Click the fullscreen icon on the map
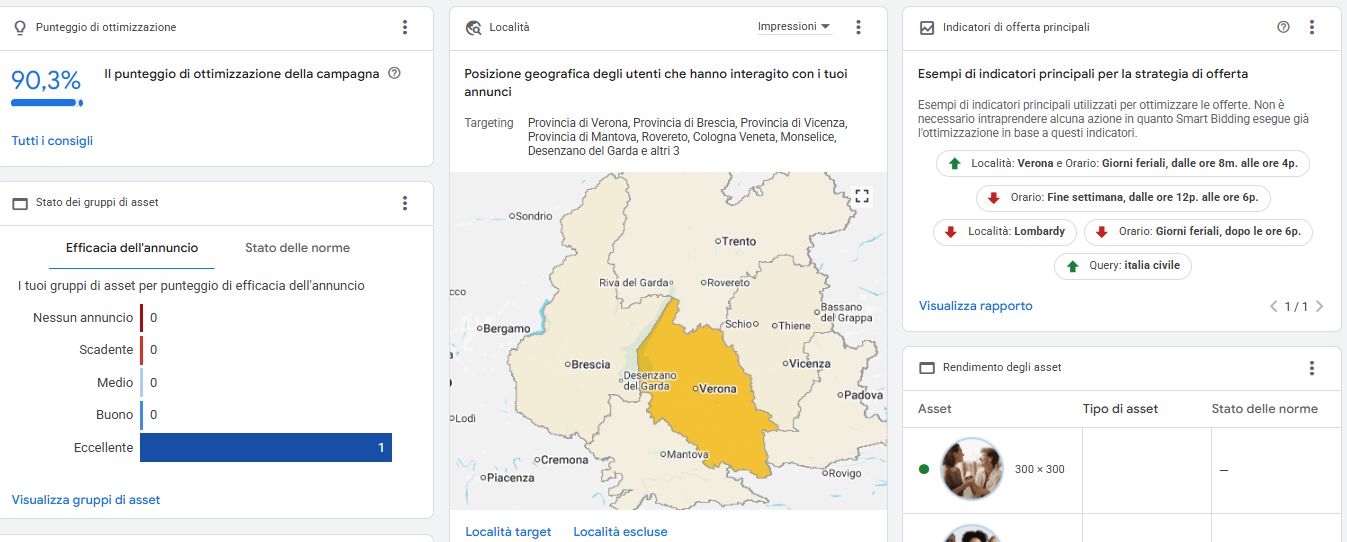Viewport: 1347px width, 542px height. click(x=862, y=196)
